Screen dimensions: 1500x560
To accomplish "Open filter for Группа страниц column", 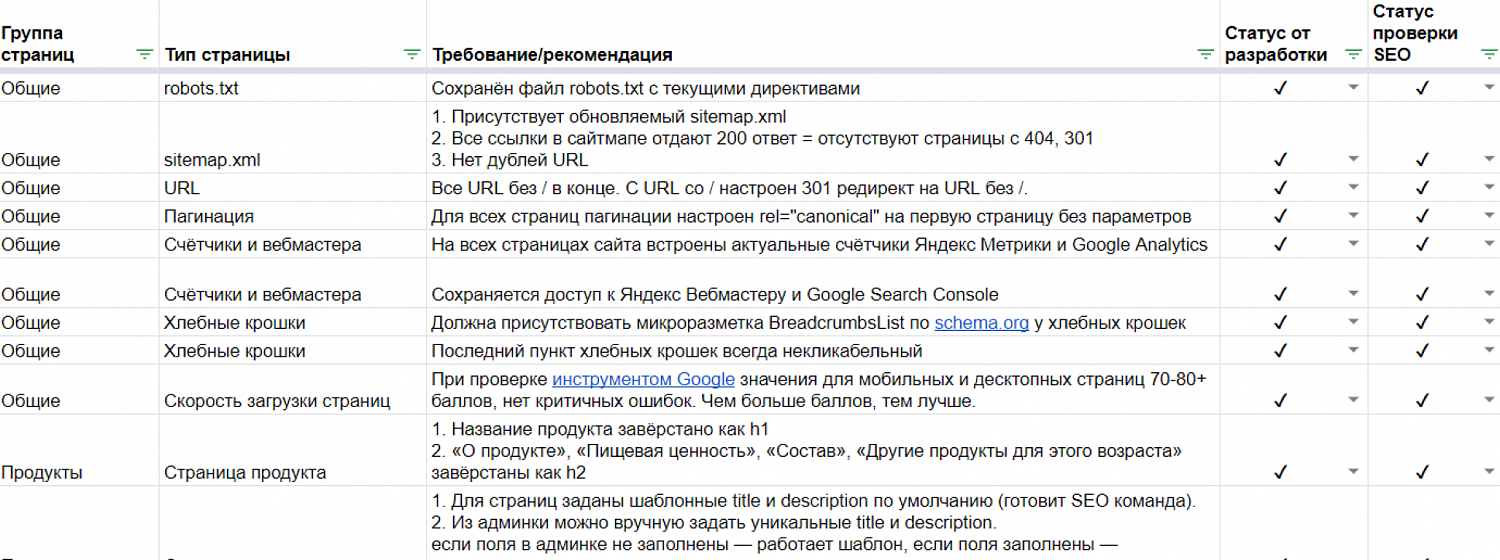I will click(144, 55).
